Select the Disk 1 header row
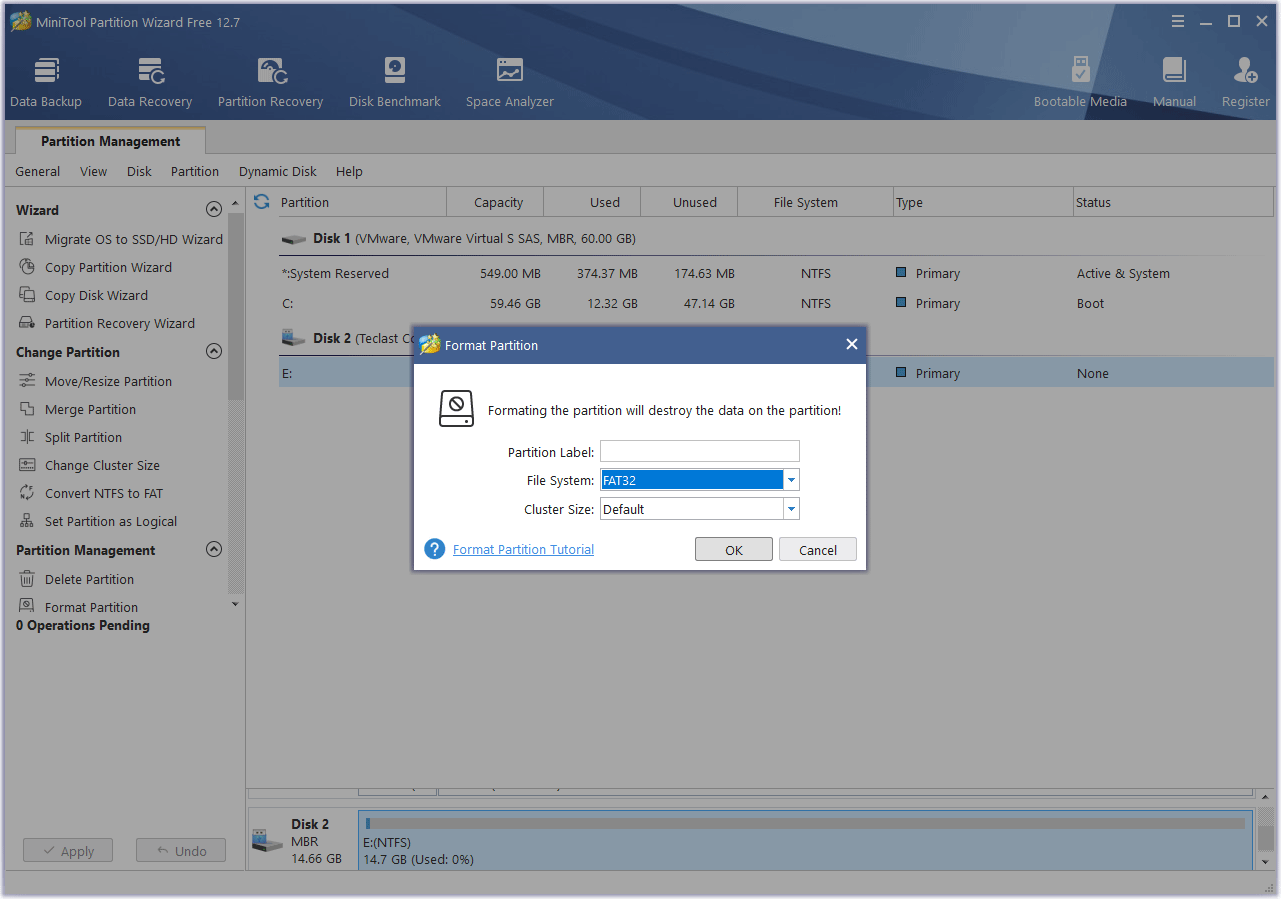 776,238
